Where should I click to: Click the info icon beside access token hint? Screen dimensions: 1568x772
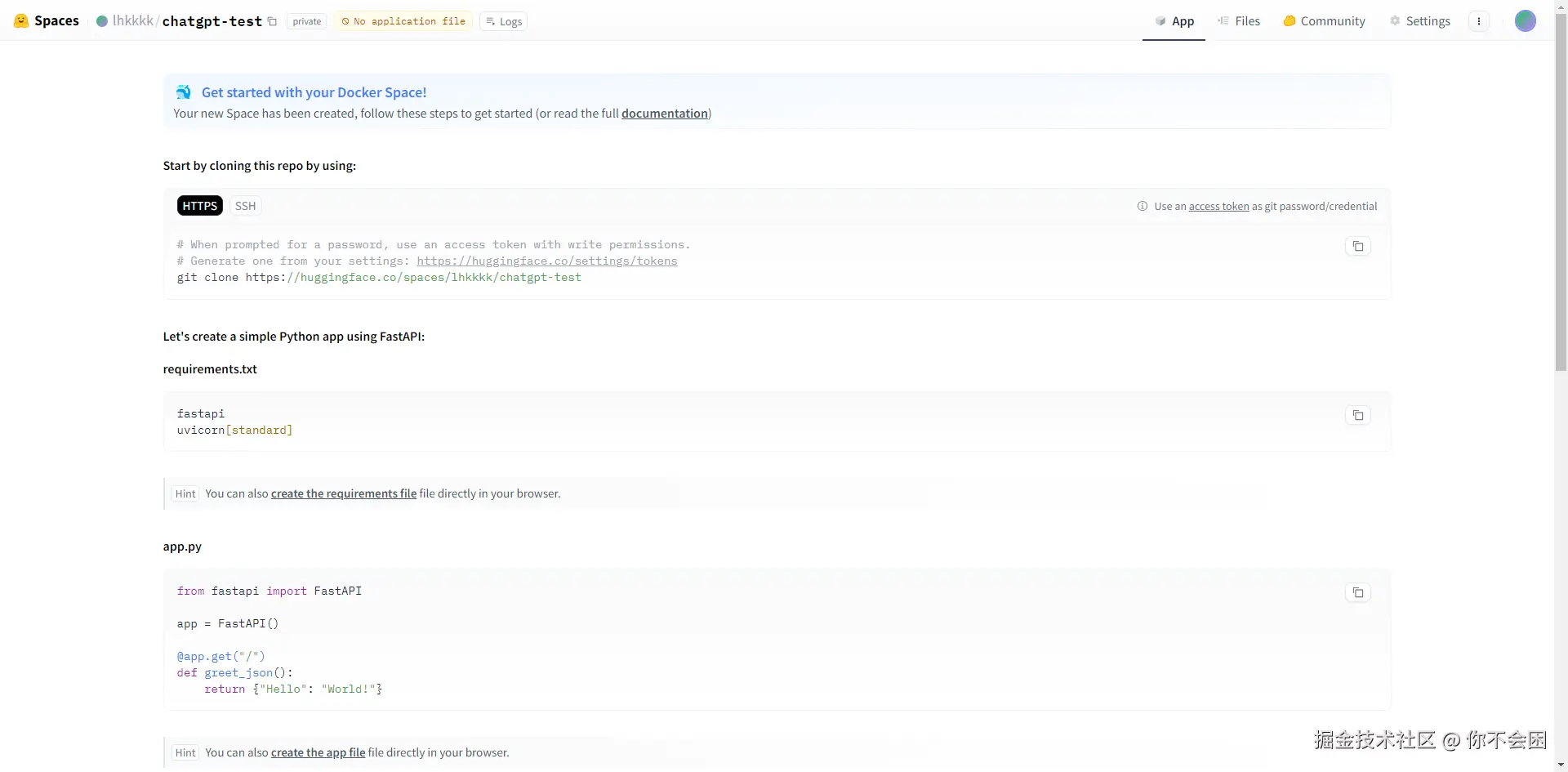[1143, 206]
